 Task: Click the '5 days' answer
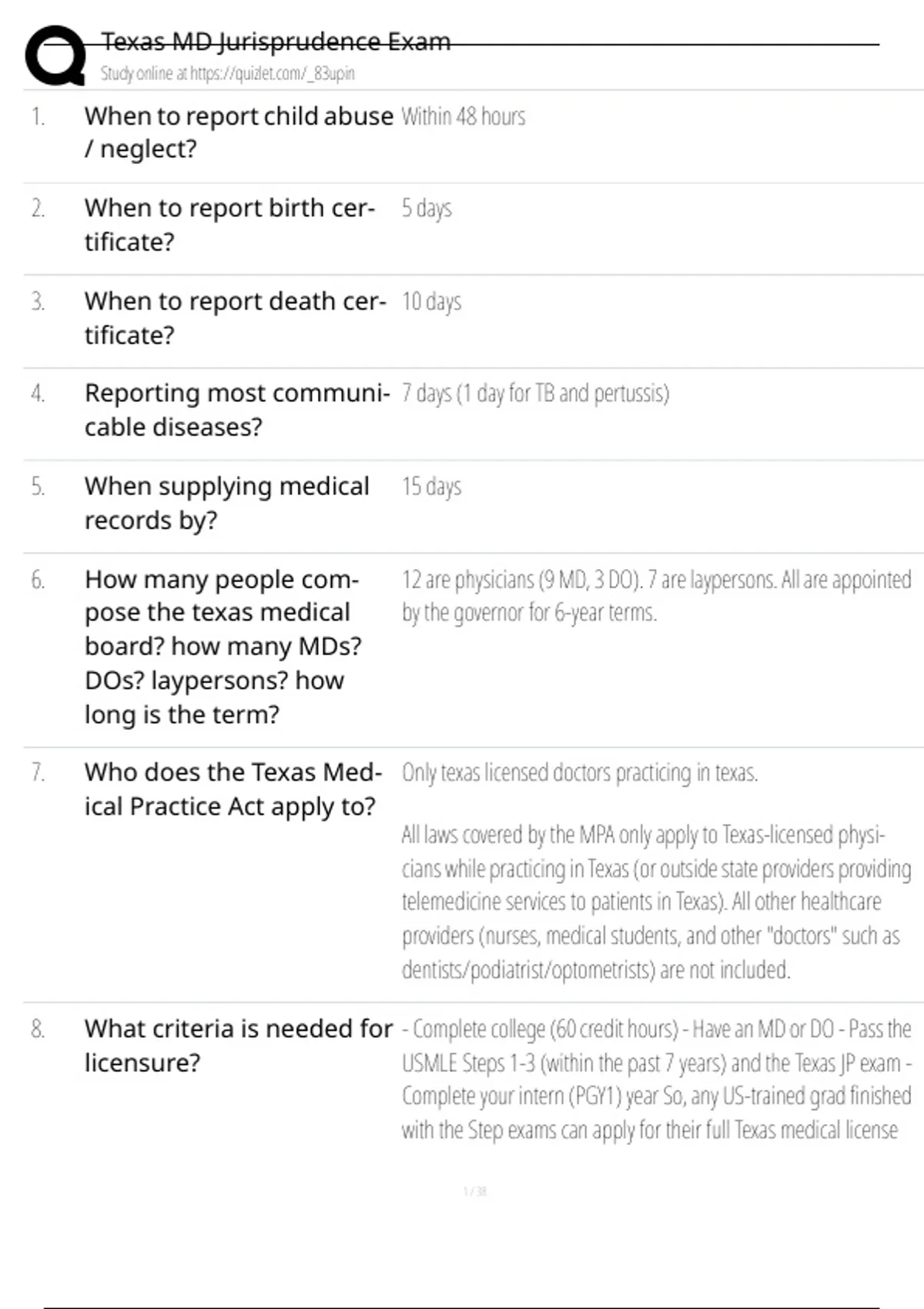(x=427, y=209)
